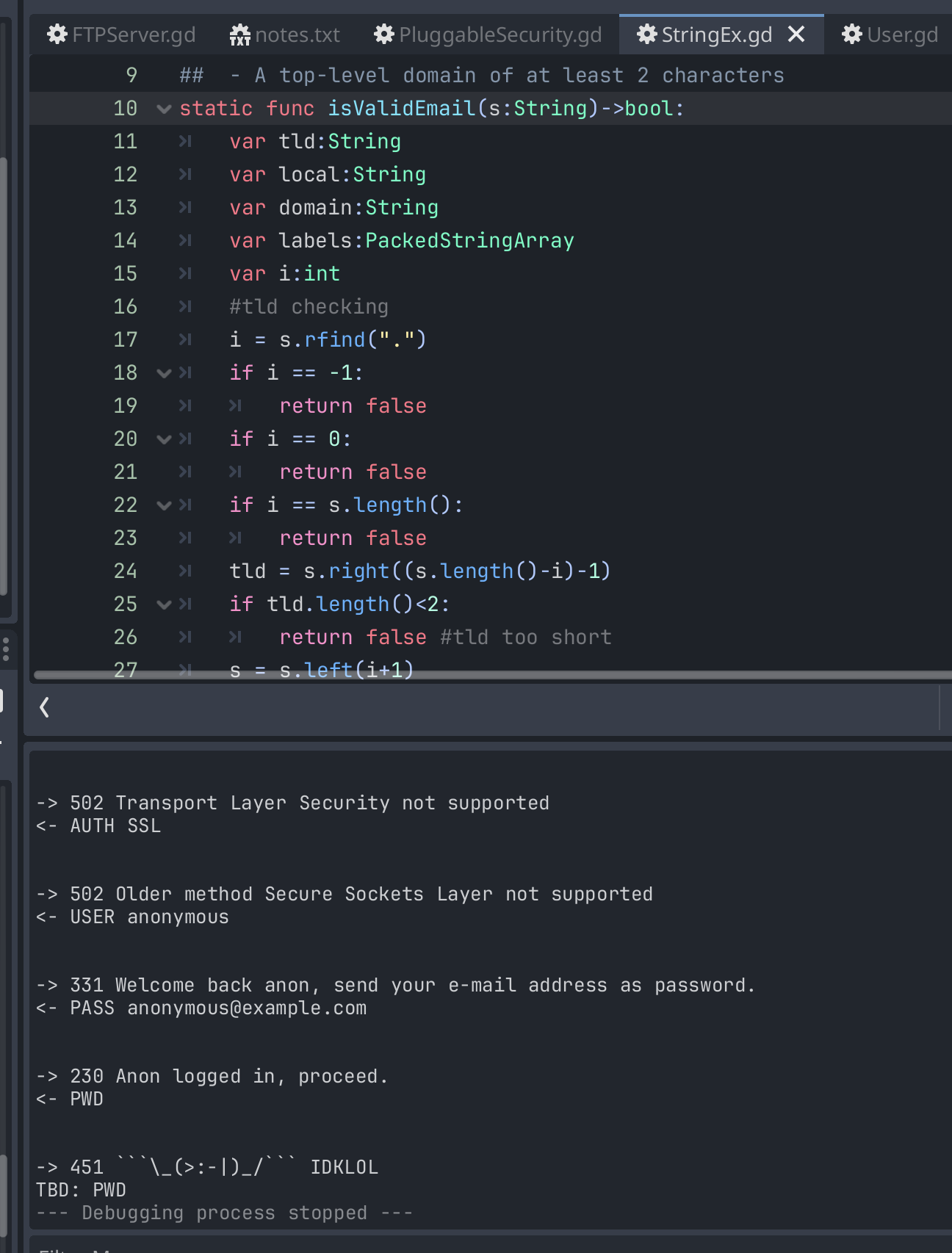Image resolution: width=952 pixels, height=1253 pixels.
Task: Click the '331 Welcome back anon' output line
Action: pos(396,985)
